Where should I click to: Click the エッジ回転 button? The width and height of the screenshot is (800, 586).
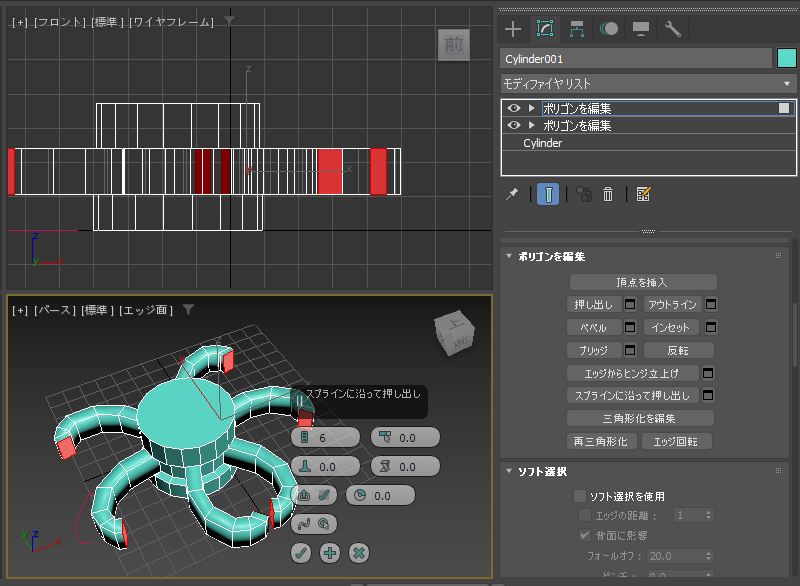[x=677, y=441]
